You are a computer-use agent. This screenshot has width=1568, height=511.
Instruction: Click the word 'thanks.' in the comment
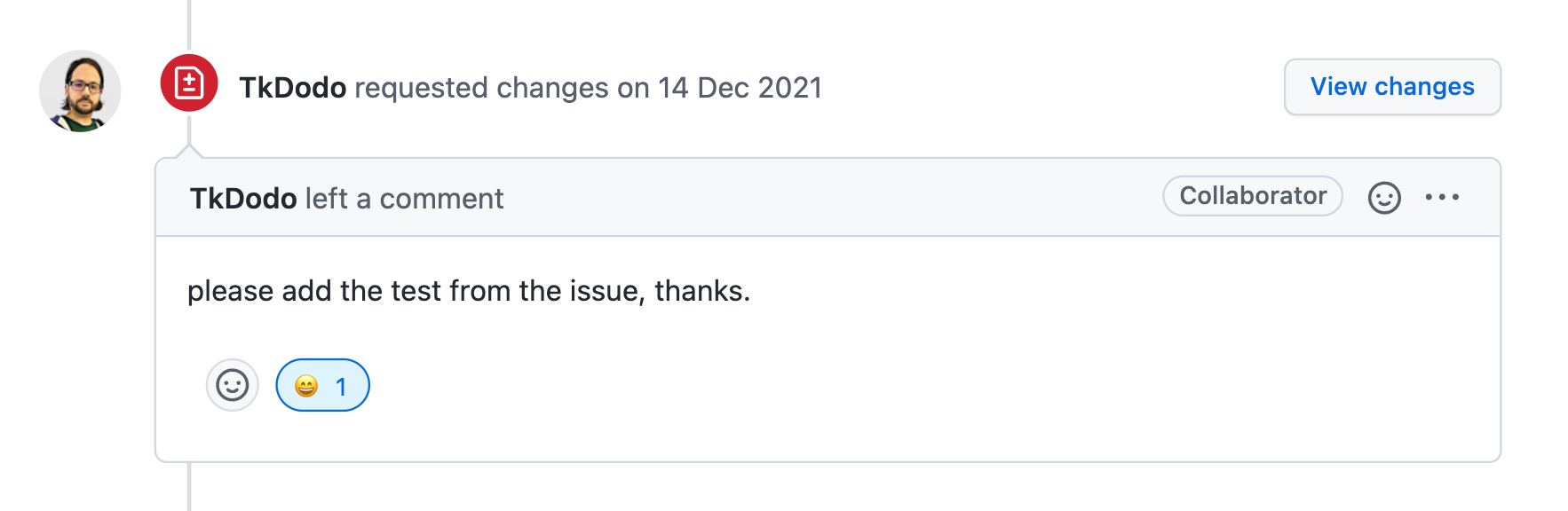(x=702, y=291)
